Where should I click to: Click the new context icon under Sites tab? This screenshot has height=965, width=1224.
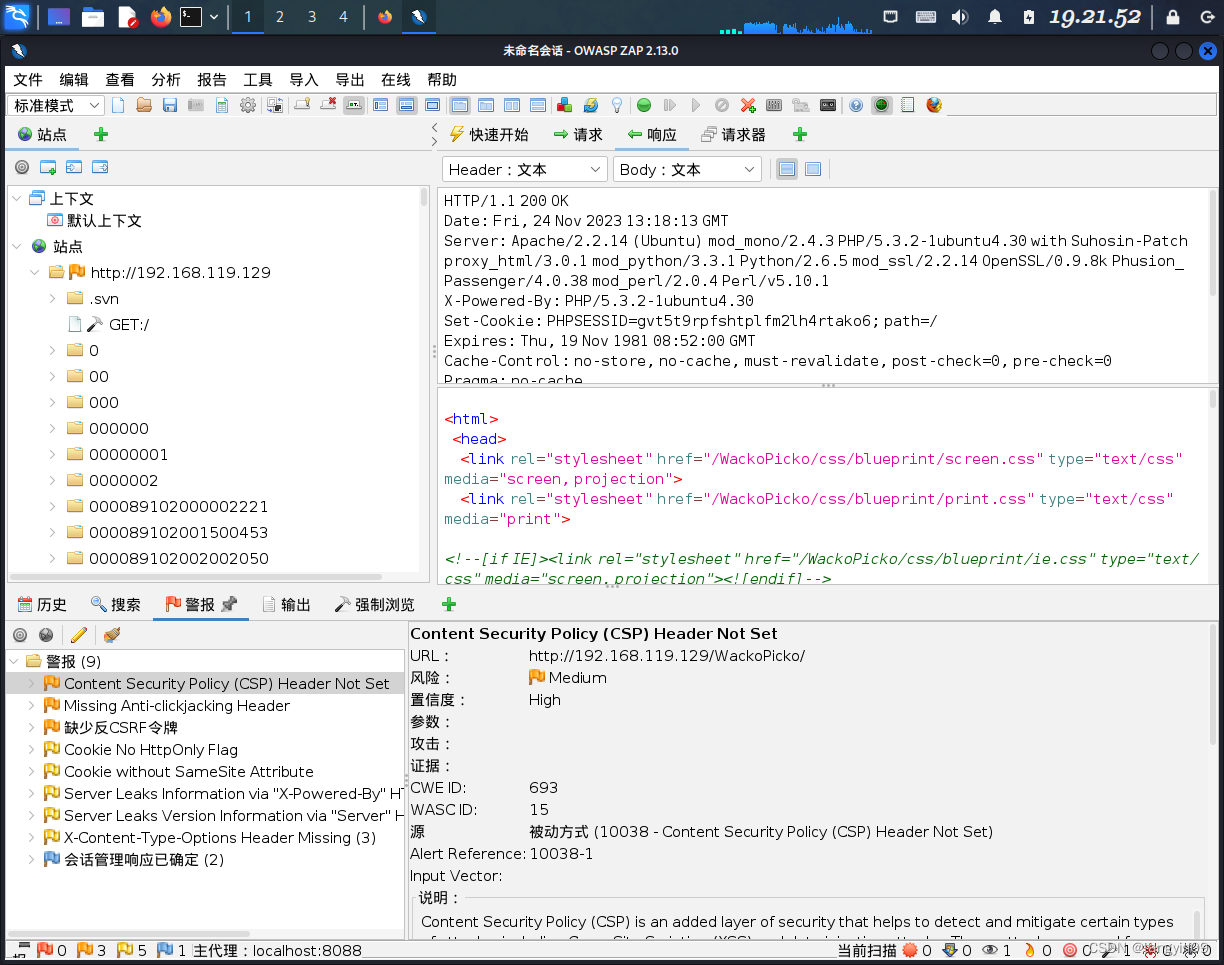point(48,167)
